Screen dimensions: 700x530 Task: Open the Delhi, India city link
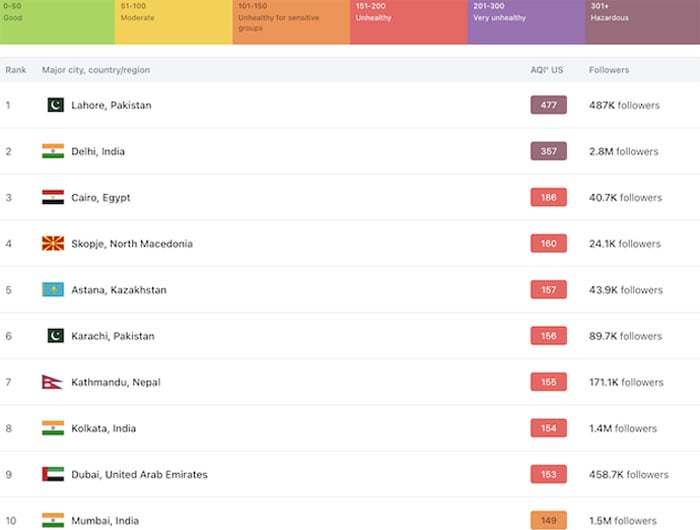coord(98,151)
